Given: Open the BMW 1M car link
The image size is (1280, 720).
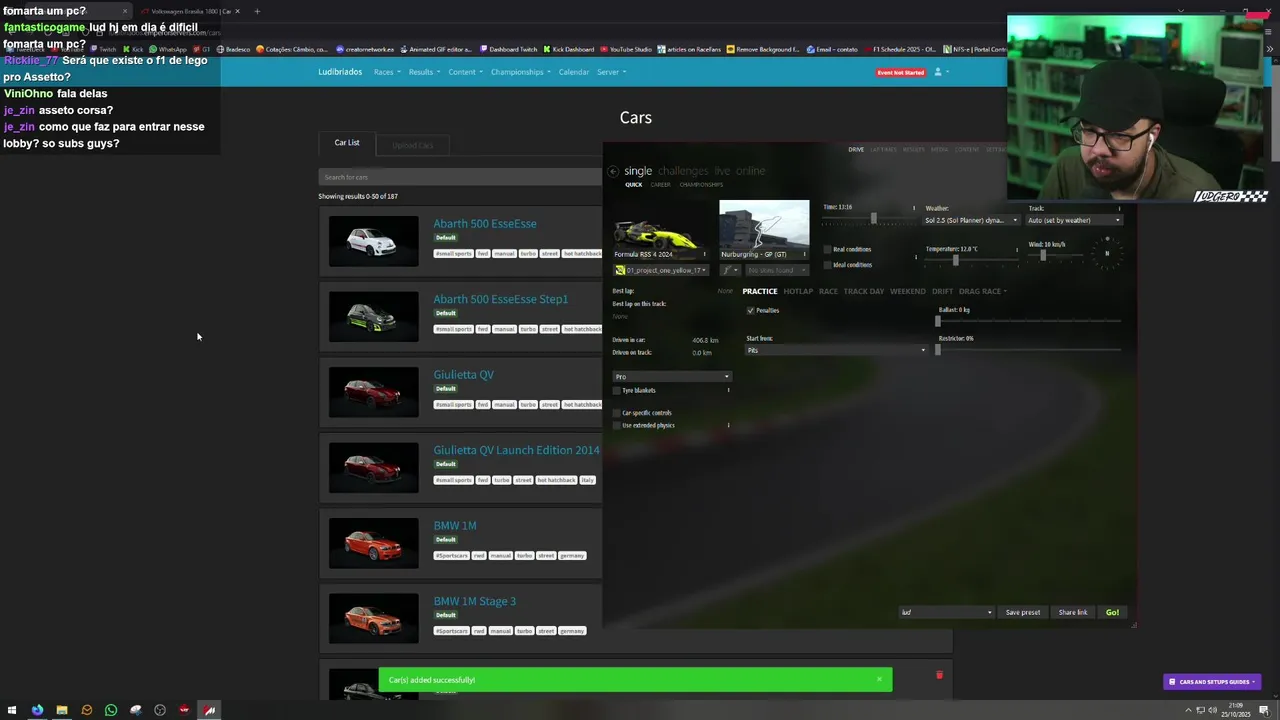Looking at the screenshot, I should click(x=455, y=526).
